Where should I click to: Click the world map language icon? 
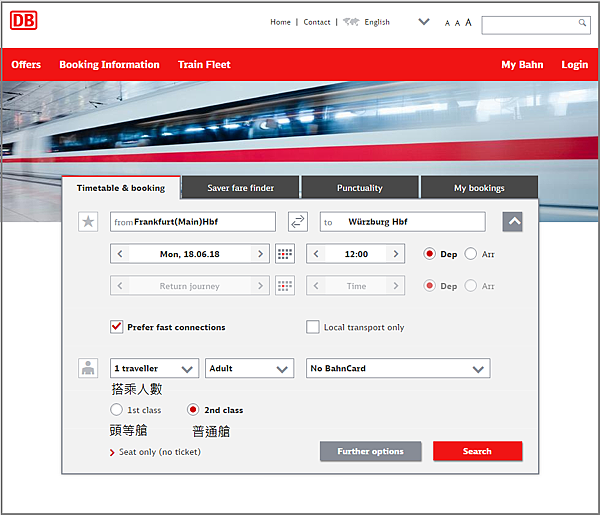point(351,22)
